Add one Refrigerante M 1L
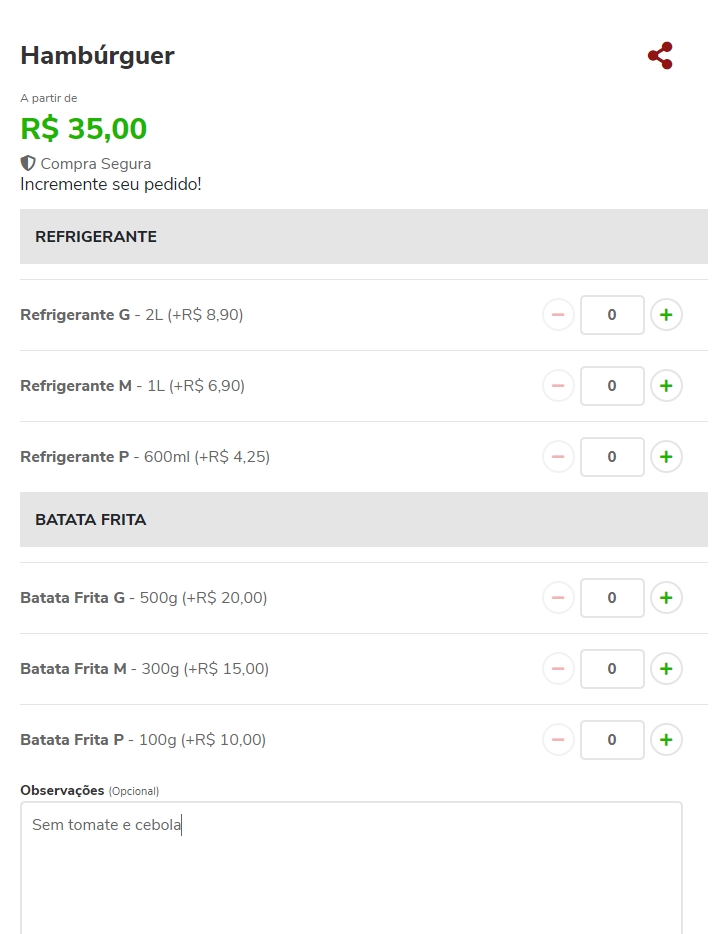The width and height of the screenshot is (719, 934). 666,386
